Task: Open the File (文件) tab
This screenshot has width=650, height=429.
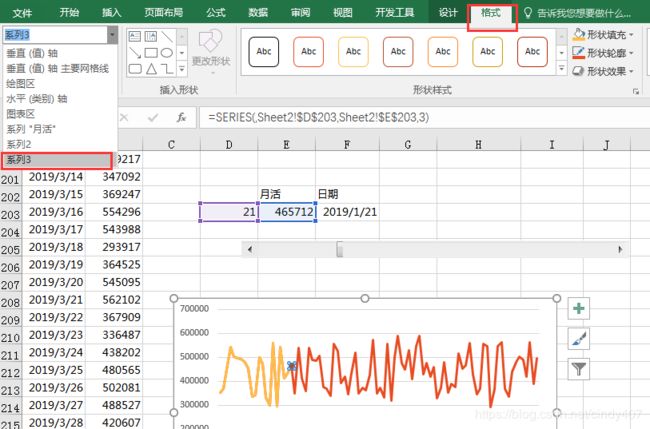Action: tap(22, 13)
